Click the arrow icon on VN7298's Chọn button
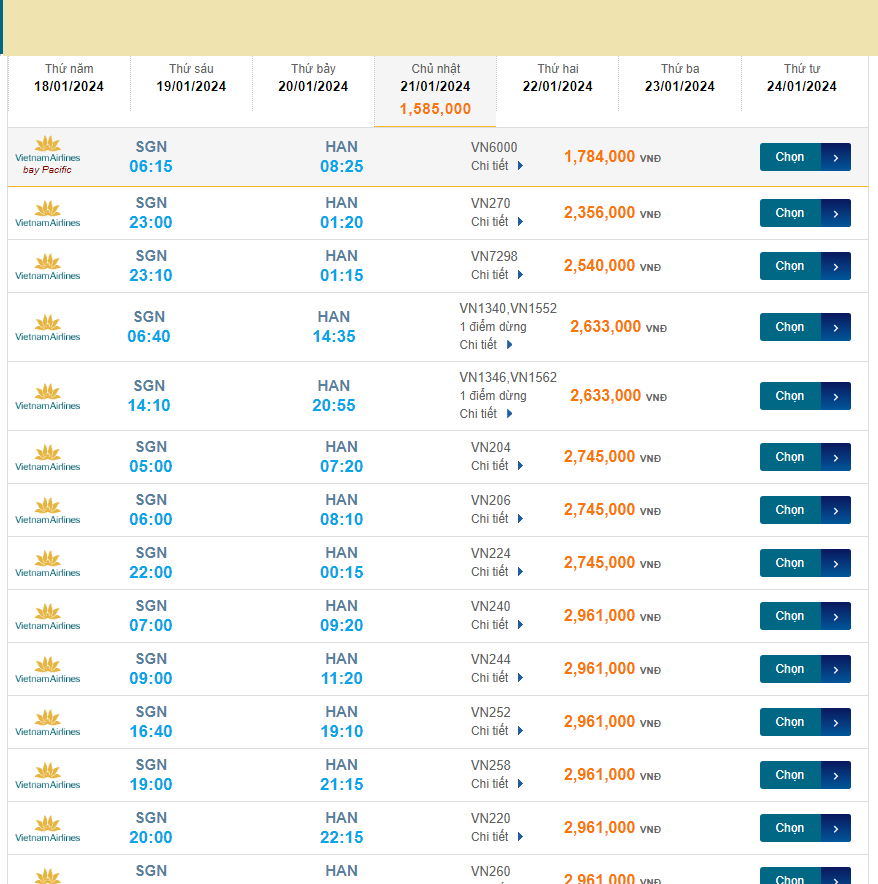This screenshot has width=878, height=884. pos(836,266)
